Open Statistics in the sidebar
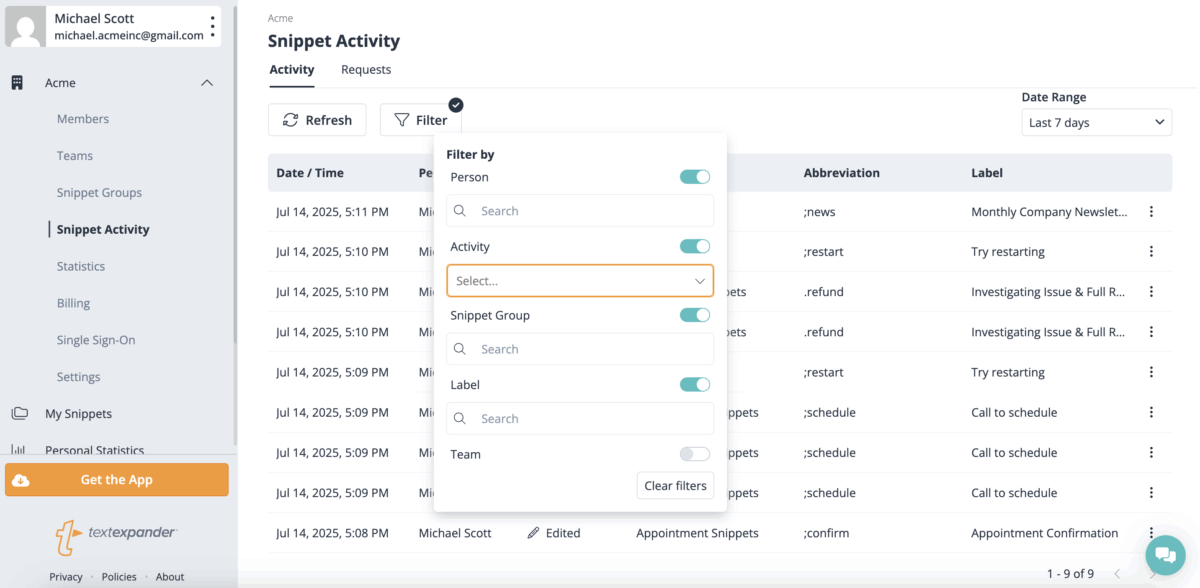This screenshot has height=588, width=1200. coord(81,266)
